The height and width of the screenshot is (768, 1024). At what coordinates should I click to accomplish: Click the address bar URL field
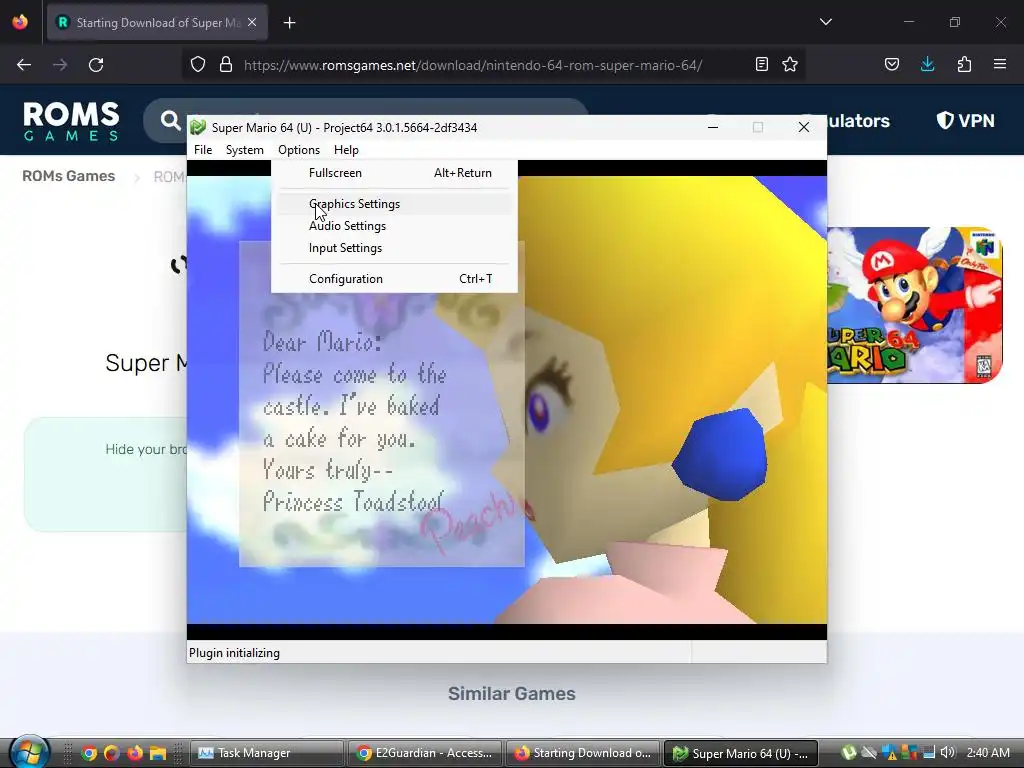(473, 65)
